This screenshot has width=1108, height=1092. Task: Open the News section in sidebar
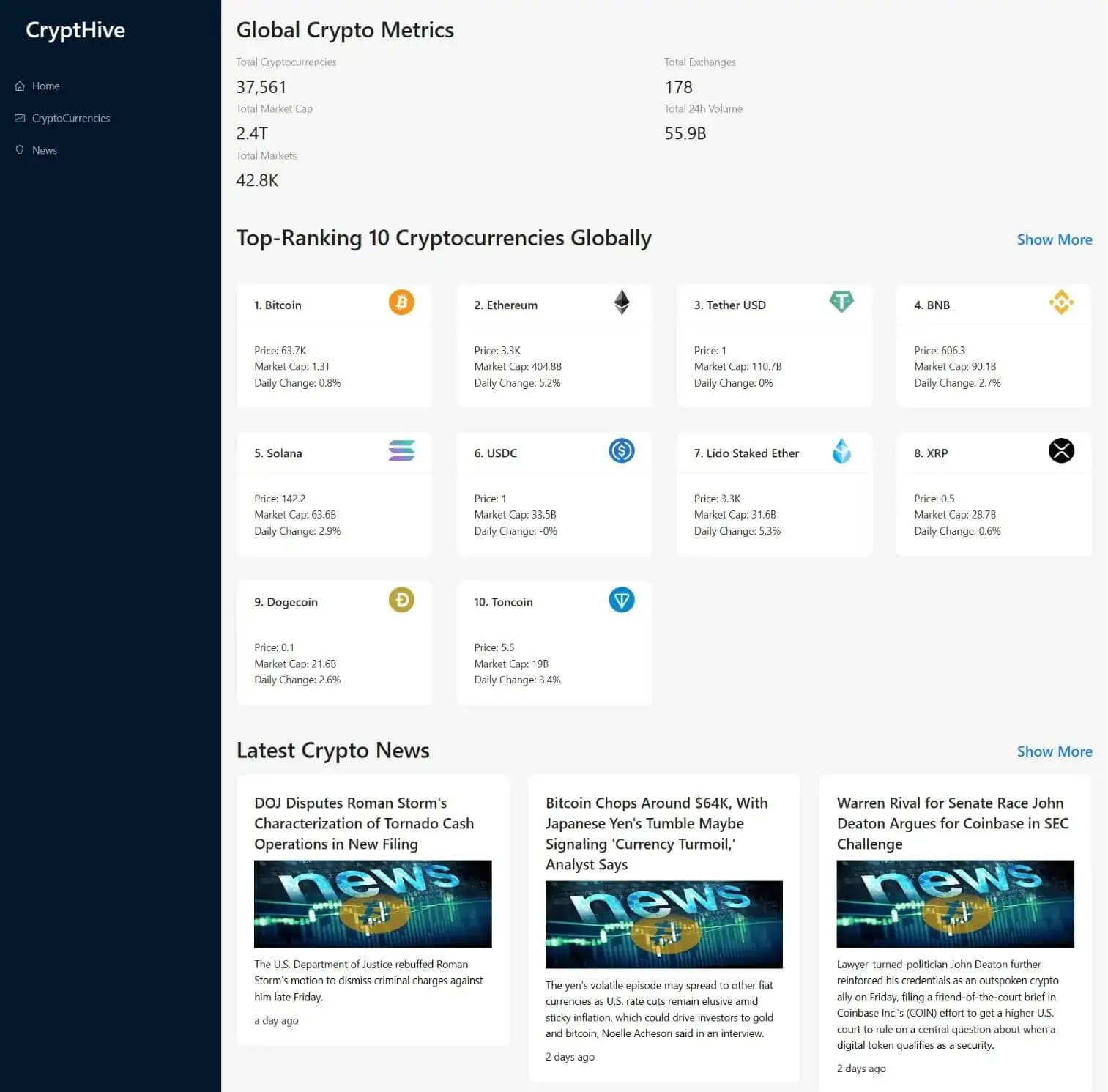coord(44,150)
